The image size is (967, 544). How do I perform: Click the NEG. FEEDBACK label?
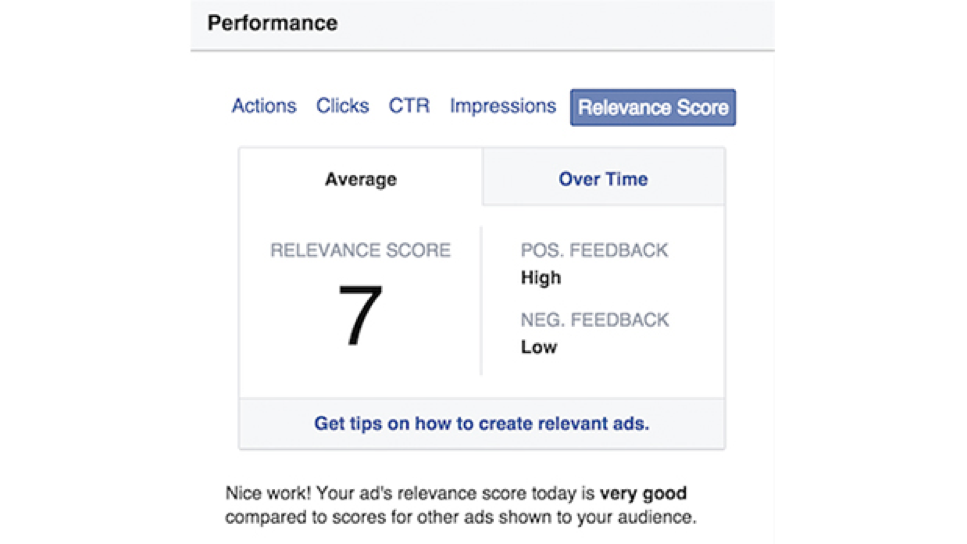[595, 320]
